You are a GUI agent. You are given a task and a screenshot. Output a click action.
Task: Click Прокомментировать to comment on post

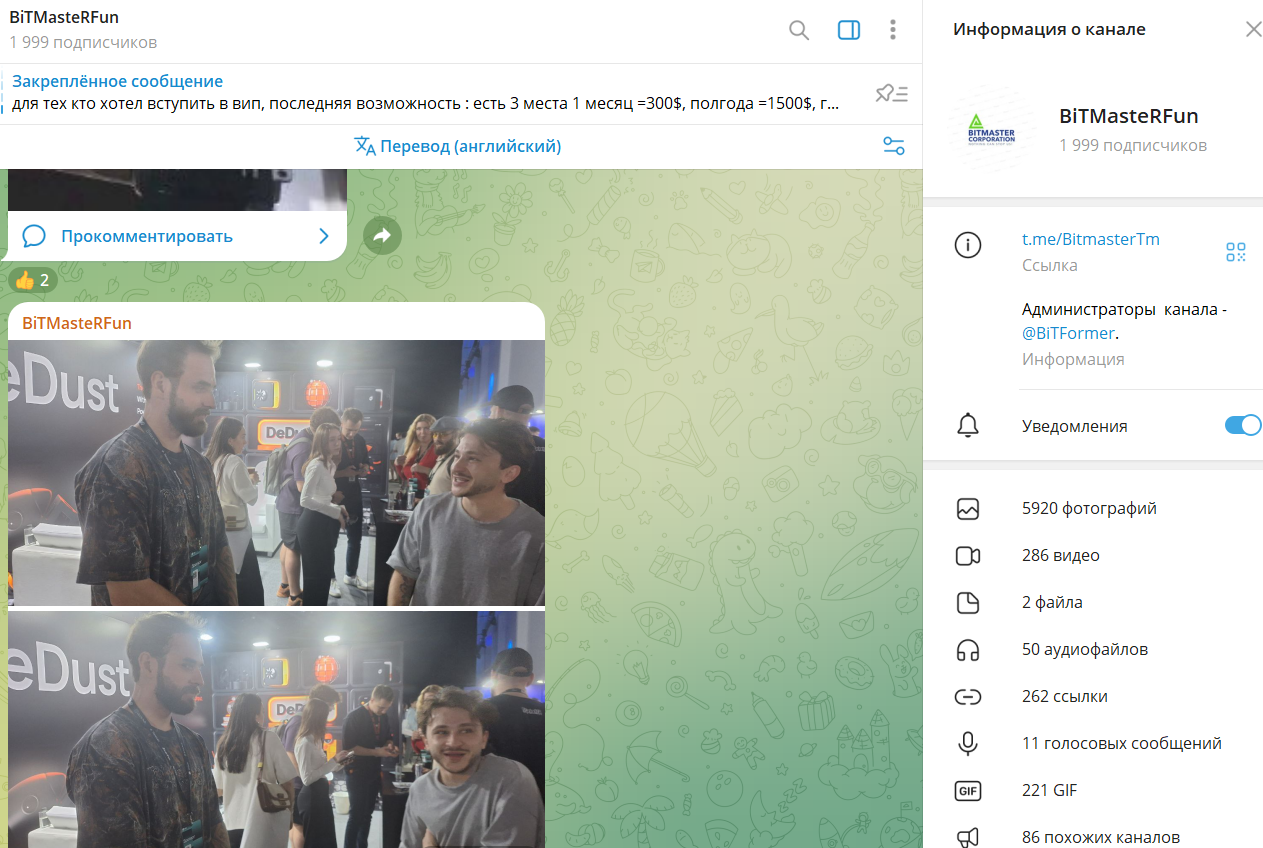tap(147, 236)
